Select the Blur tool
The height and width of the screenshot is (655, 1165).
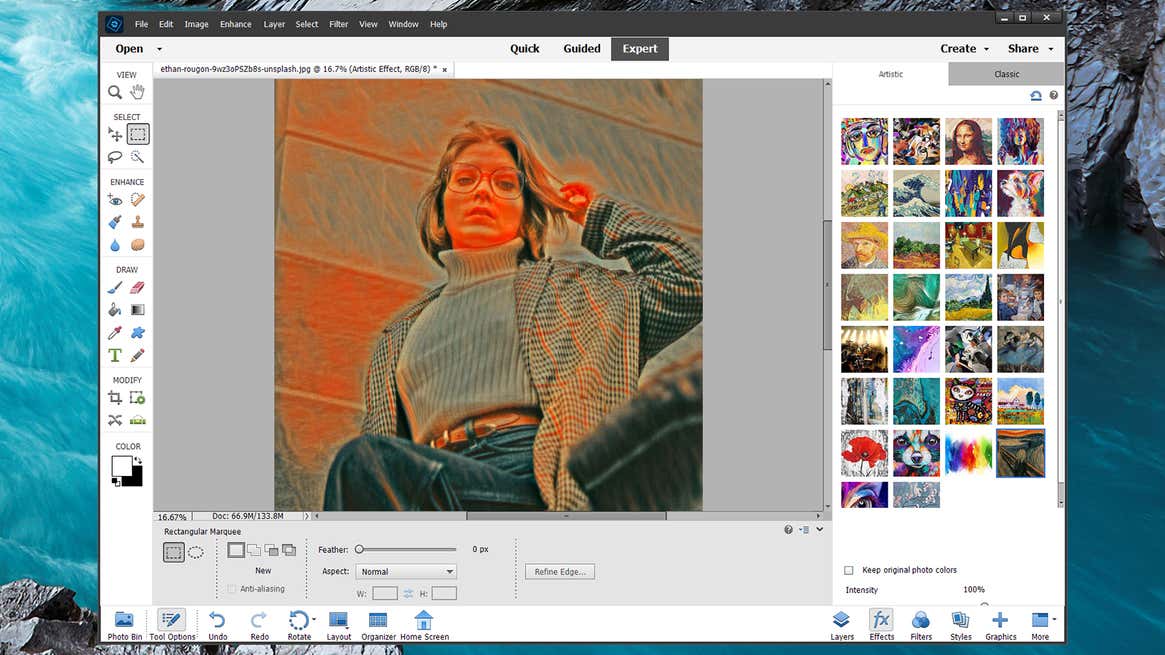click(114, 244)
